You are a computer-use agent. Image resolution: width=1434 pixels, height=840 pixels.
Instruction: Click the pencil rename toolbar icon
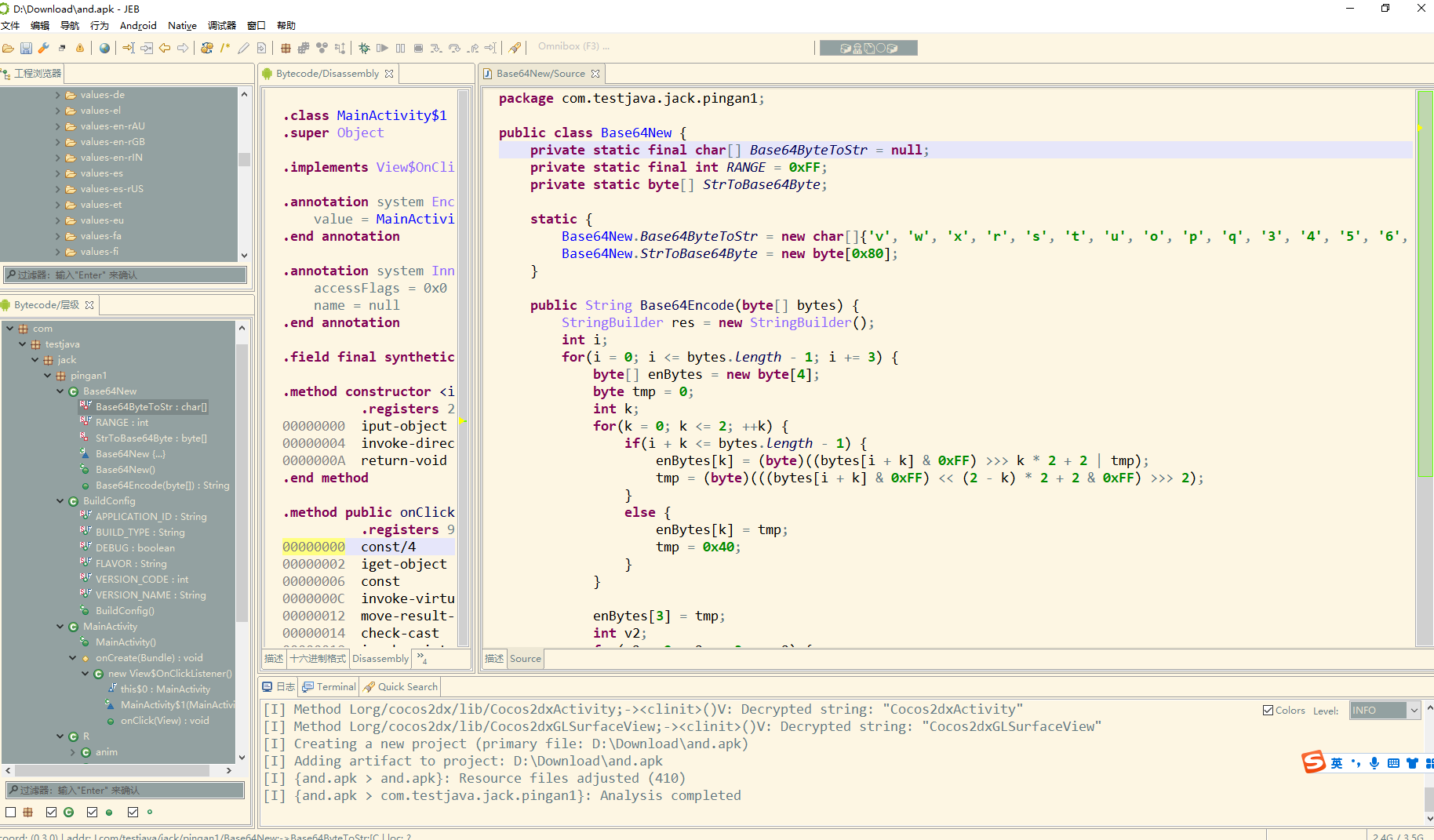pos(243,48)
